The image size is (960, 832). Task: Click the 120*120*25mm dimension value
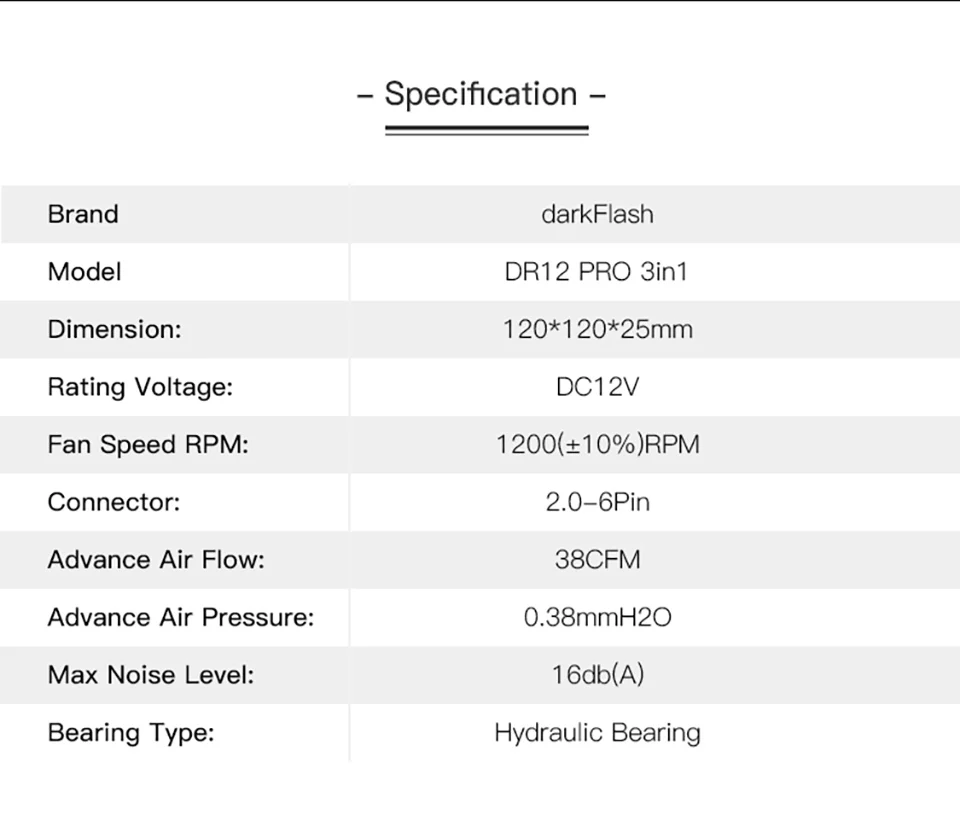pyautogui.click(x=597, y=329)
